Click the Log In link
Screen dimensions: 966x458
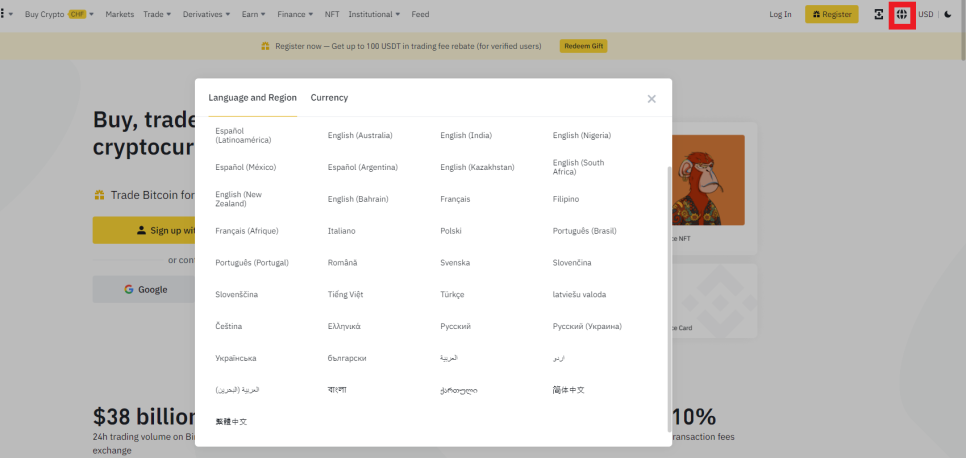pyautogui.click(x=780, y=14)
